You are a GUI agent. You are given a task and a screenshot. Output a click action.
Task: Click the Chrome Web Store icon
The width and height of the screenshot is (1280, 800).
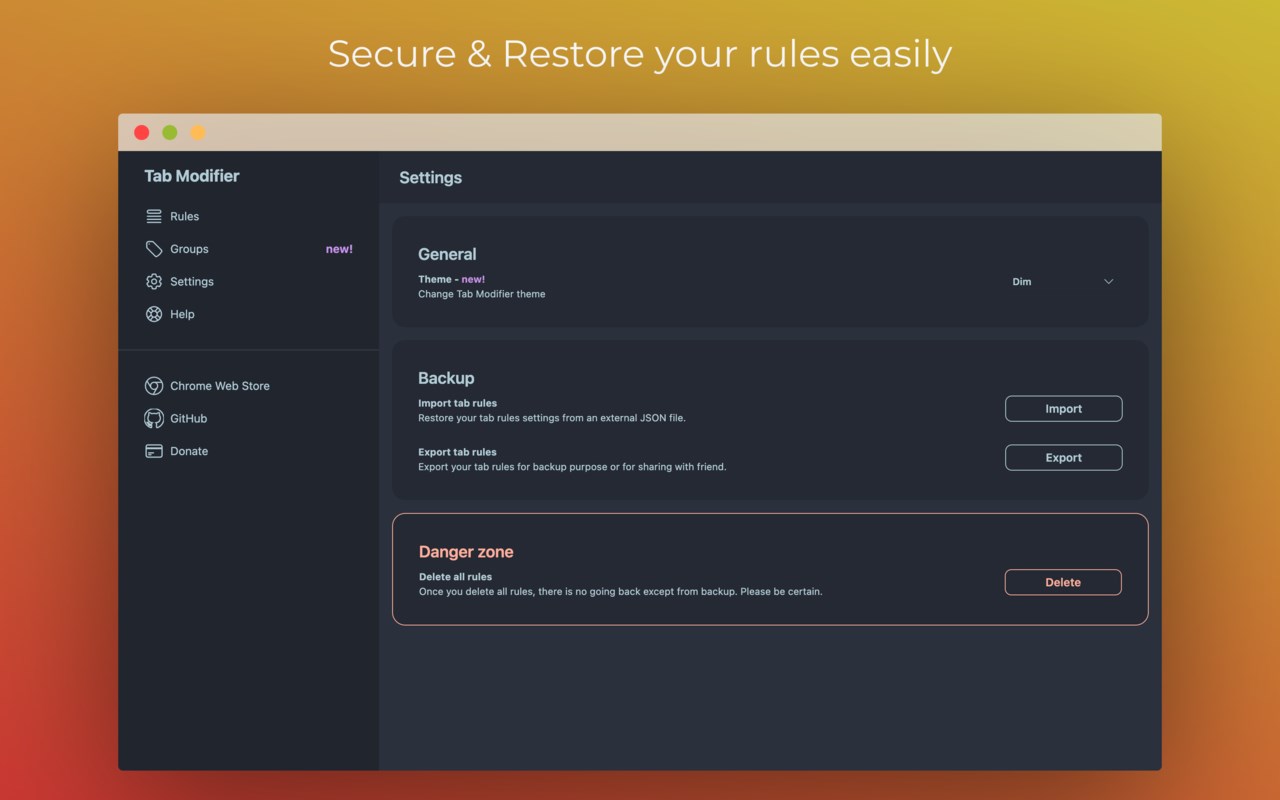point(154,386)
